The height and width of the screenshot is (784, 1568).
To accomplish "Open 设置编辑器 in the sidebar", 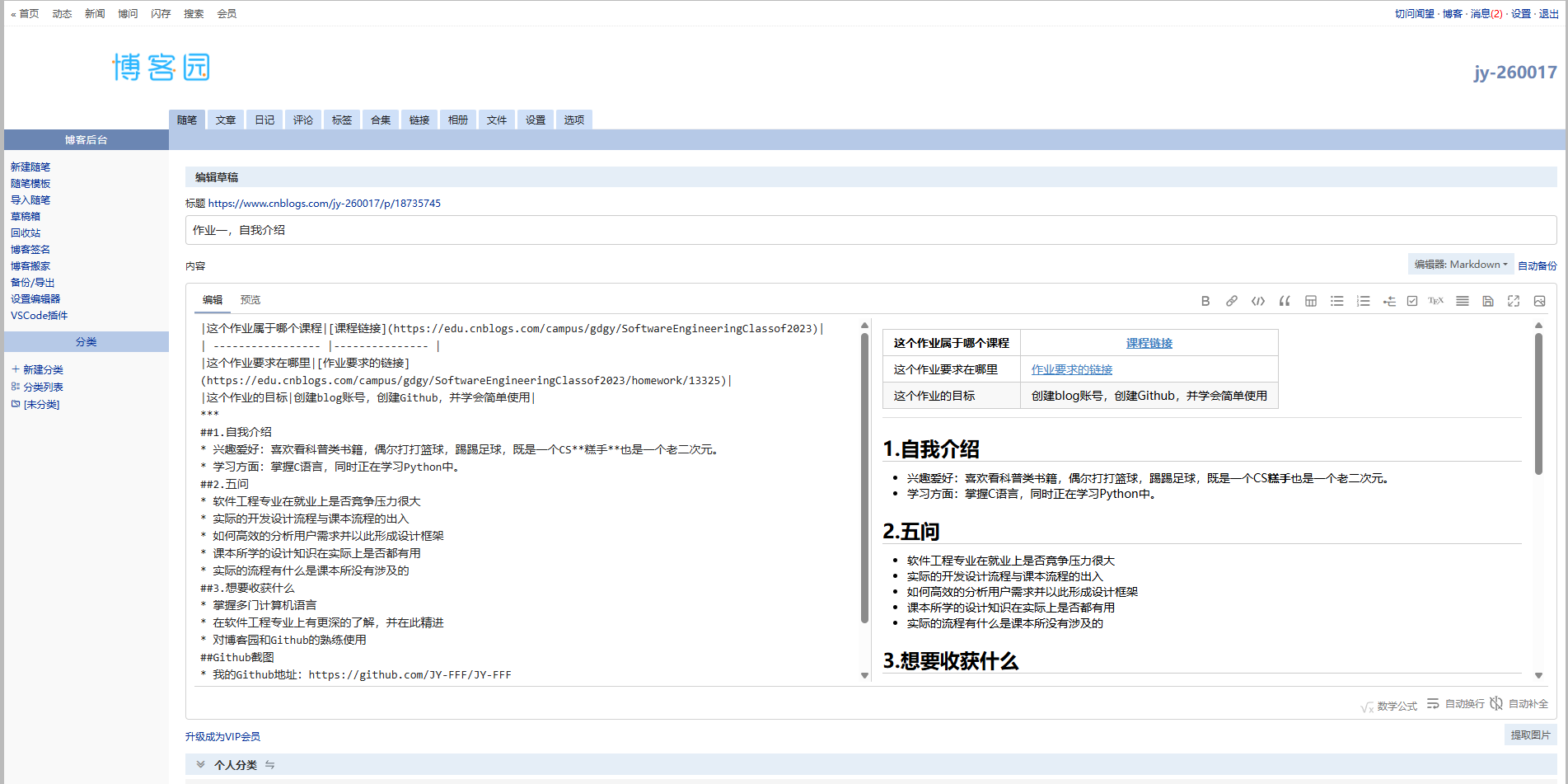I will [35, 299].
